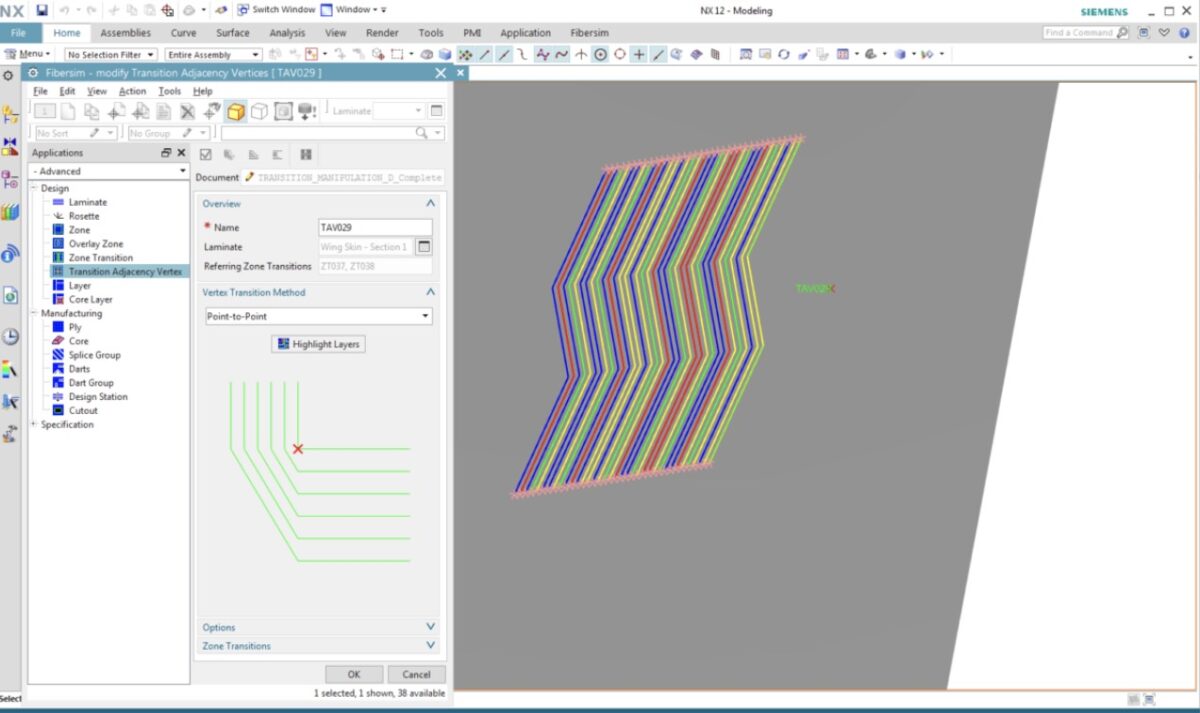Open the File tab in NX
The height and width of the screenshot is (713, 1200).
click(x=19, y=33)
